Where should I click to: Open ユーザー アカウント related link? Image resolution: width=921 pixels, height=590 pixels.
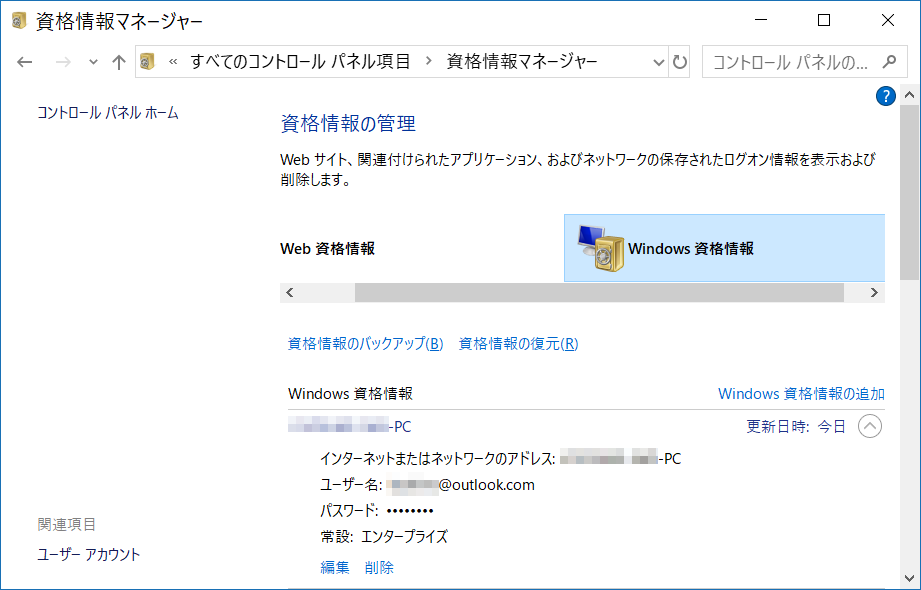89,554
